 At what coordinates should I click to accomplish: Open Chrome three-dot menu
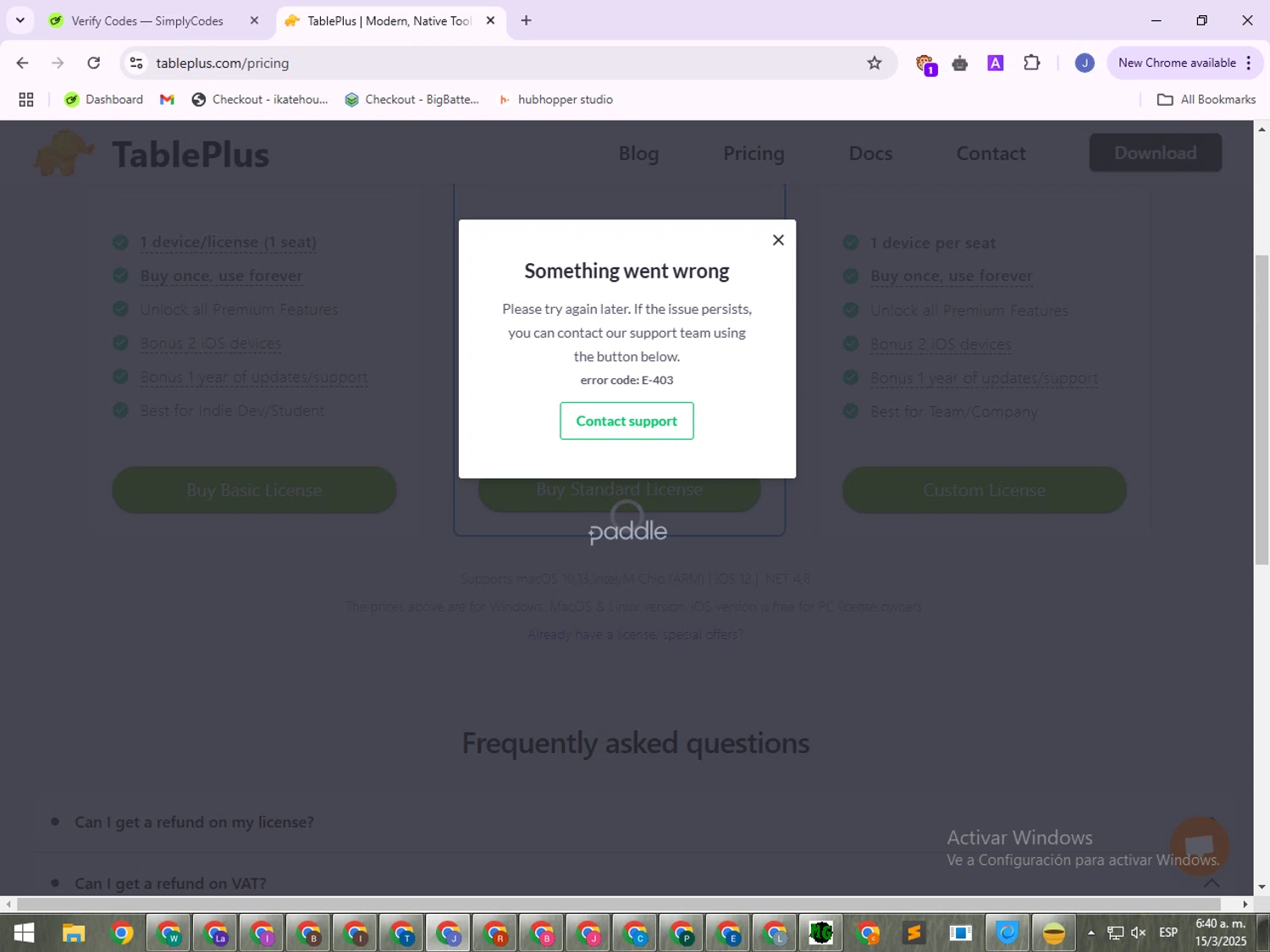[x=1249, y=63]
